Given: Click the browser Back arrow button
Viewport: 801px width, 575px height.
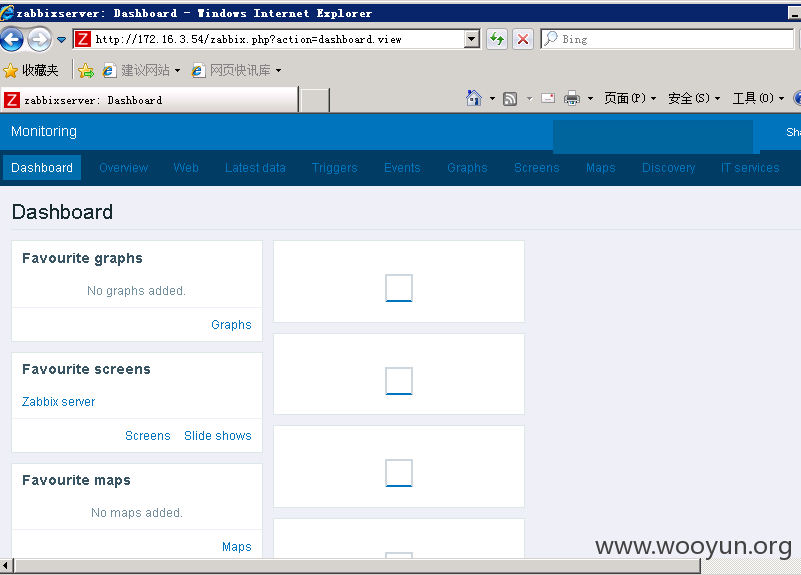Looking at the screenshot, I should [12, 39].
